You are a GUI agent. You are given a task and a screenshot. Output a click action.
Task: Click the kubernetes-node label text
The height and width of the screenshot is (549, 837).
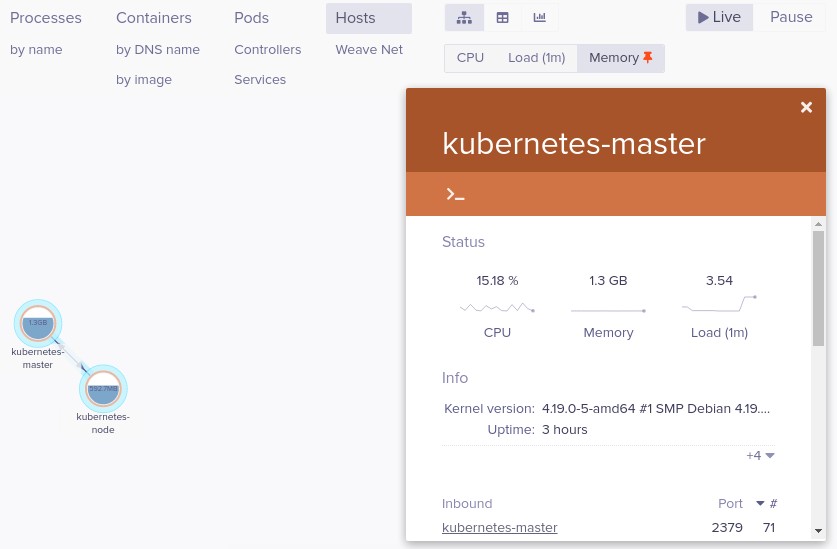(x=103, y=423)
